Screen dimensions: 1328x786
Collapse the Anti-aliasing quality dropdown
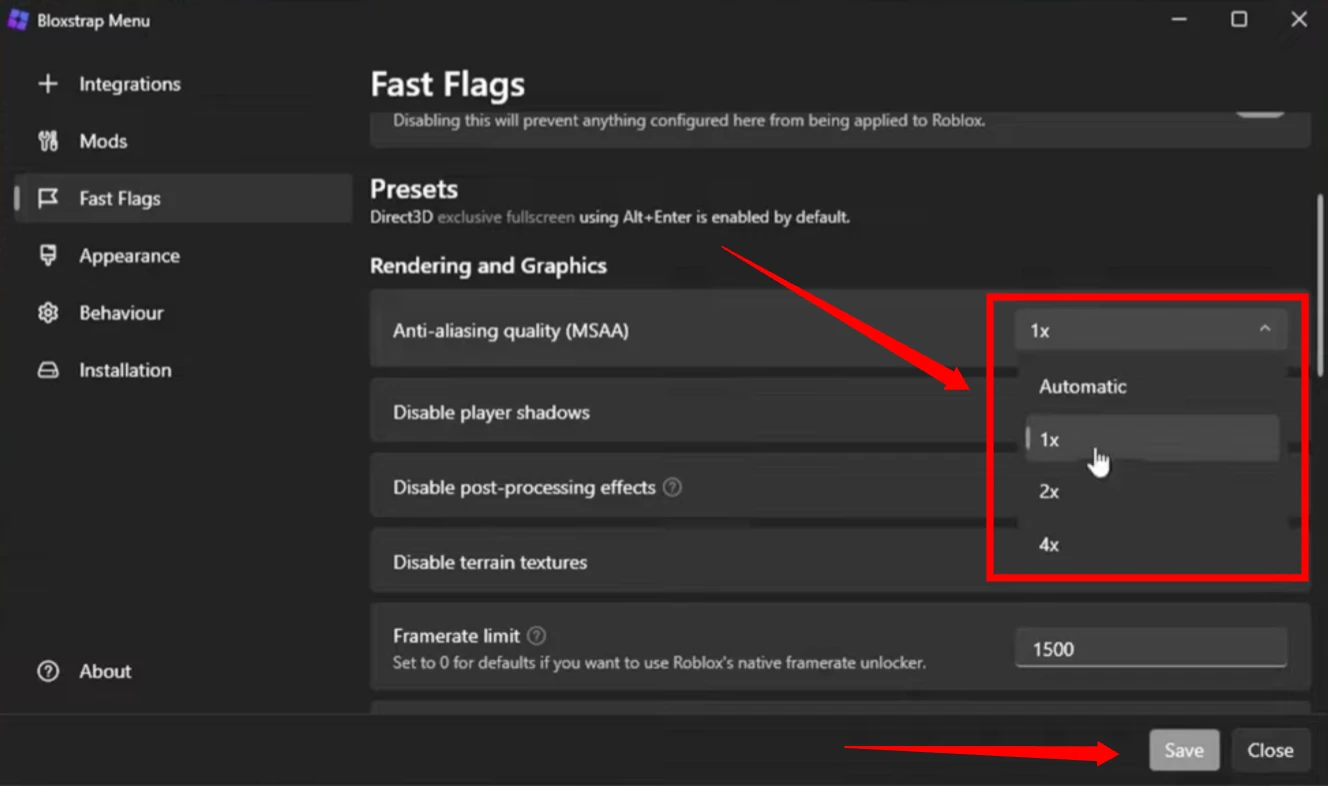(1151, 330)
